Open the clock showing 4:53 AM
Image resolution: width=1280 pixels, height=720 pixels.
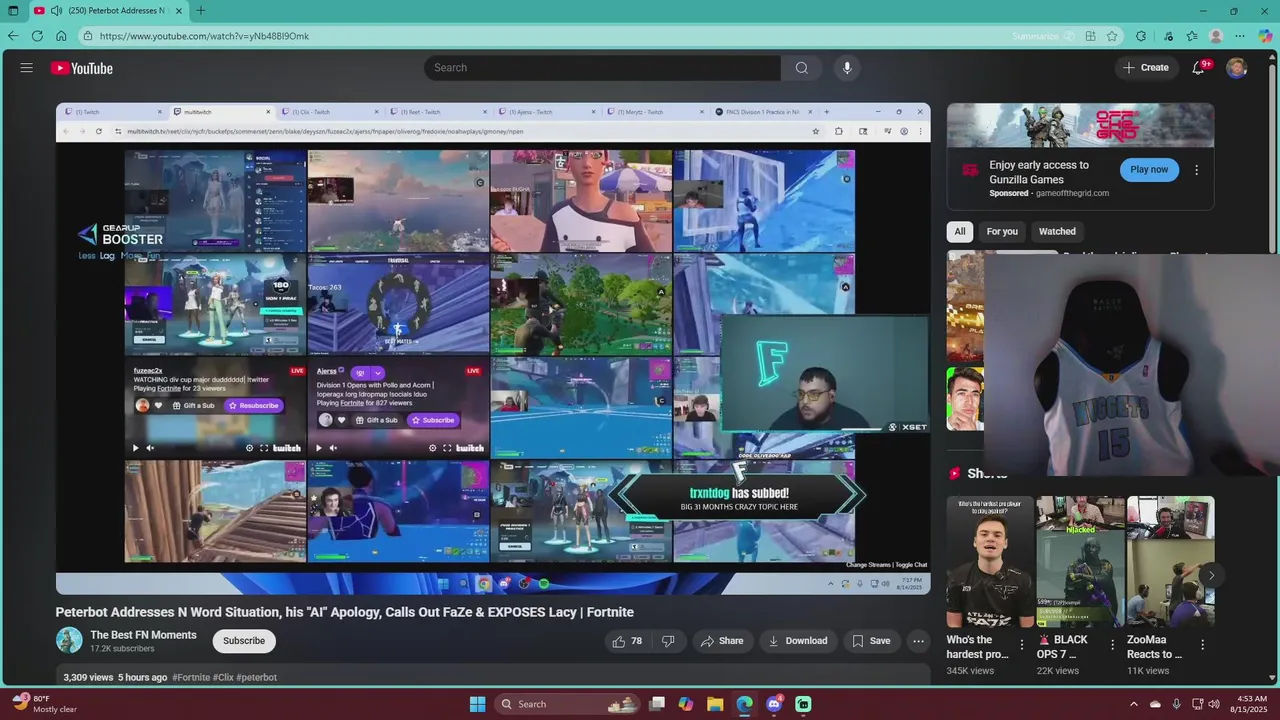[1248, 704]
